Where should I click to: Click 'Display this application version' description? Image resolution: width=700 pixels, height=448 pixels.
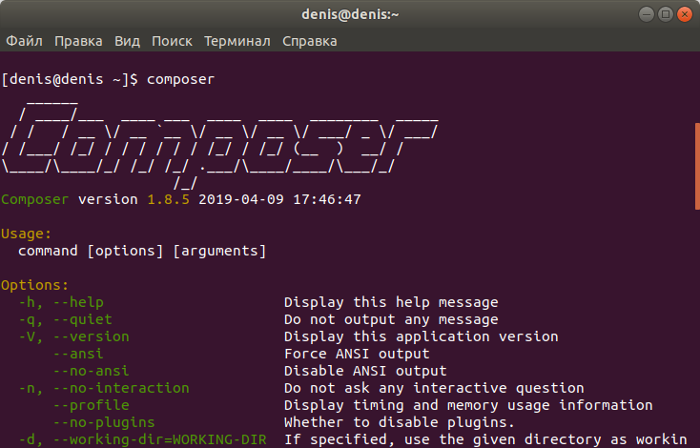[x=421, y=337]
